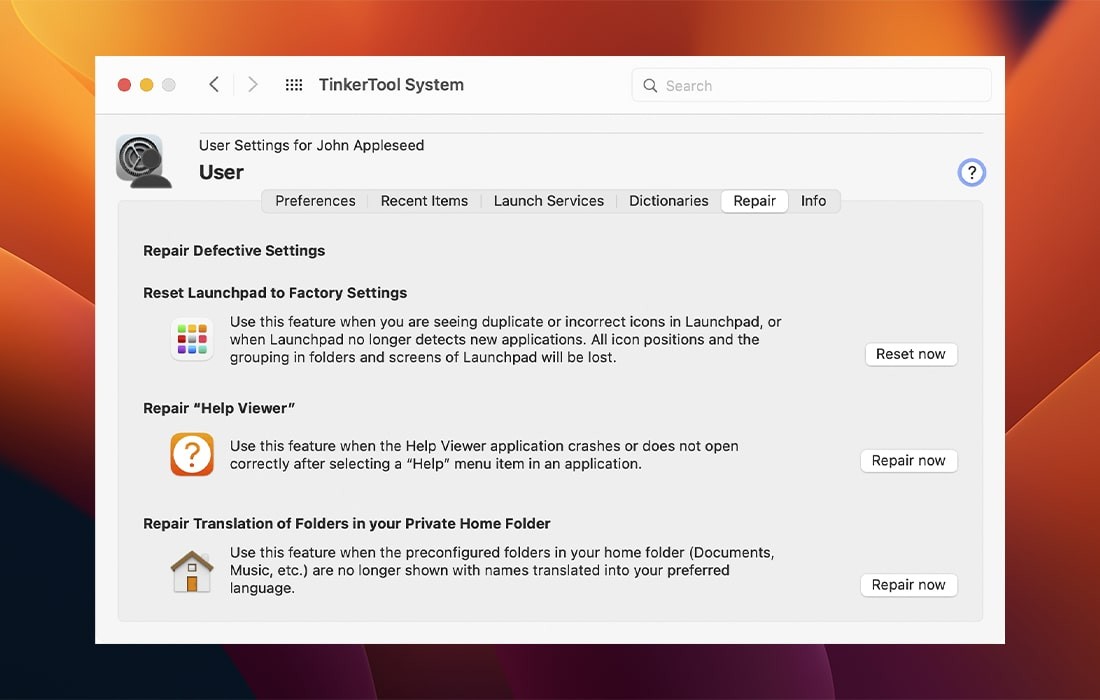Open the Info tab

[813, 201]
